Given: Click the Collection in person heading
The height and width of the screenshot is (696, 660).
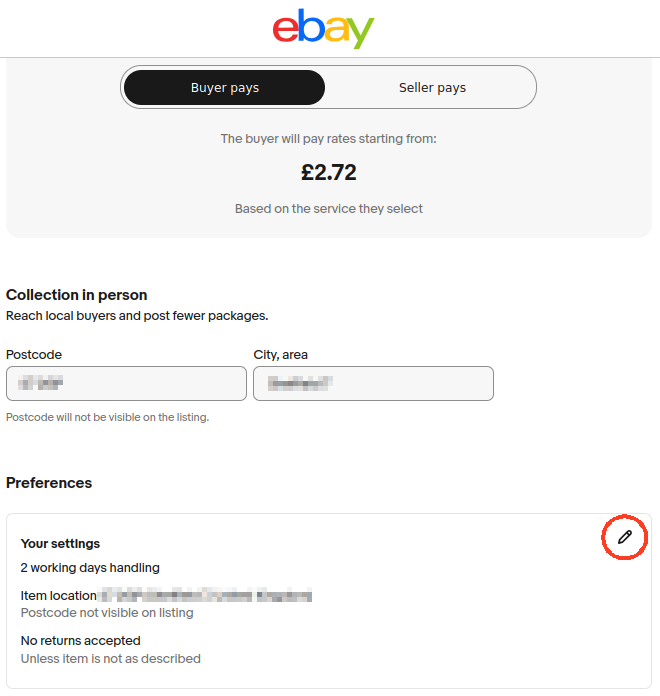Looking at the screenshot, I should click(x=76, y=295).
